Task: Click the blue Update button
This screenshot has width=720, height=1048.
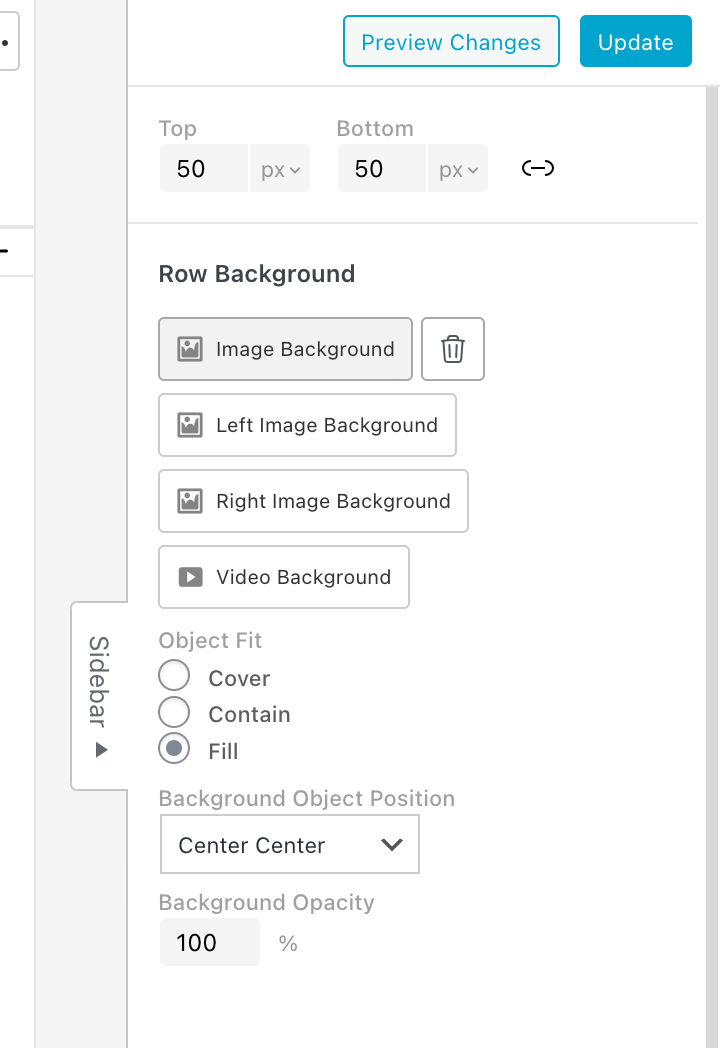Action: (635, 42)
